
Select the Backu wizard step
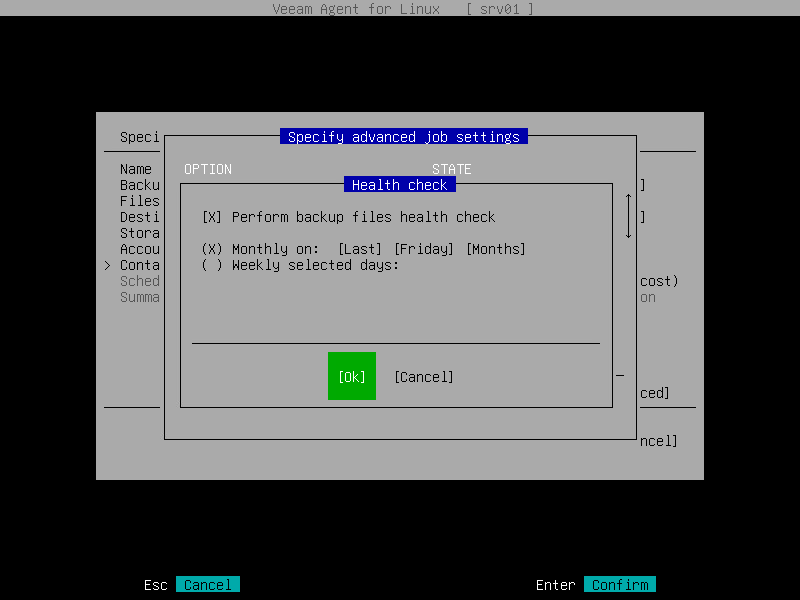point(140,185)
